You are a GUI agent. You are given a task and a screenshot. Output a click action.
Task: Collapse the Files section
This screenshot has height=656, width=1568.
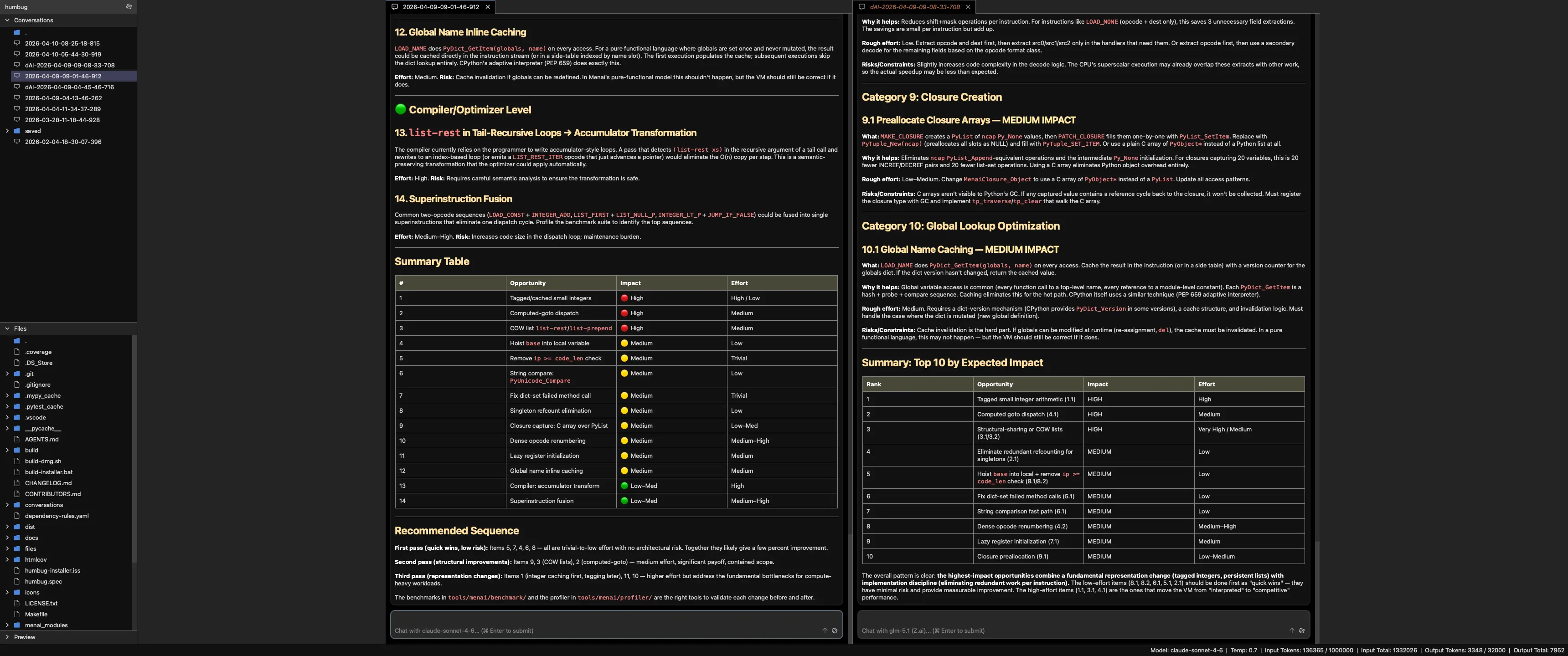7,328
